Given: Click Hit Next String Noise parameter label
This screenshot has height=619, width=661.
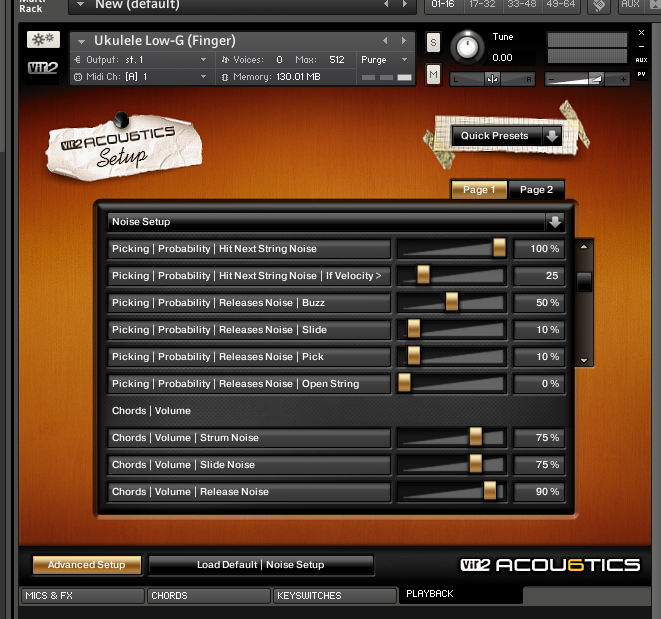Looking at the screenshot, I should [249, 249].
